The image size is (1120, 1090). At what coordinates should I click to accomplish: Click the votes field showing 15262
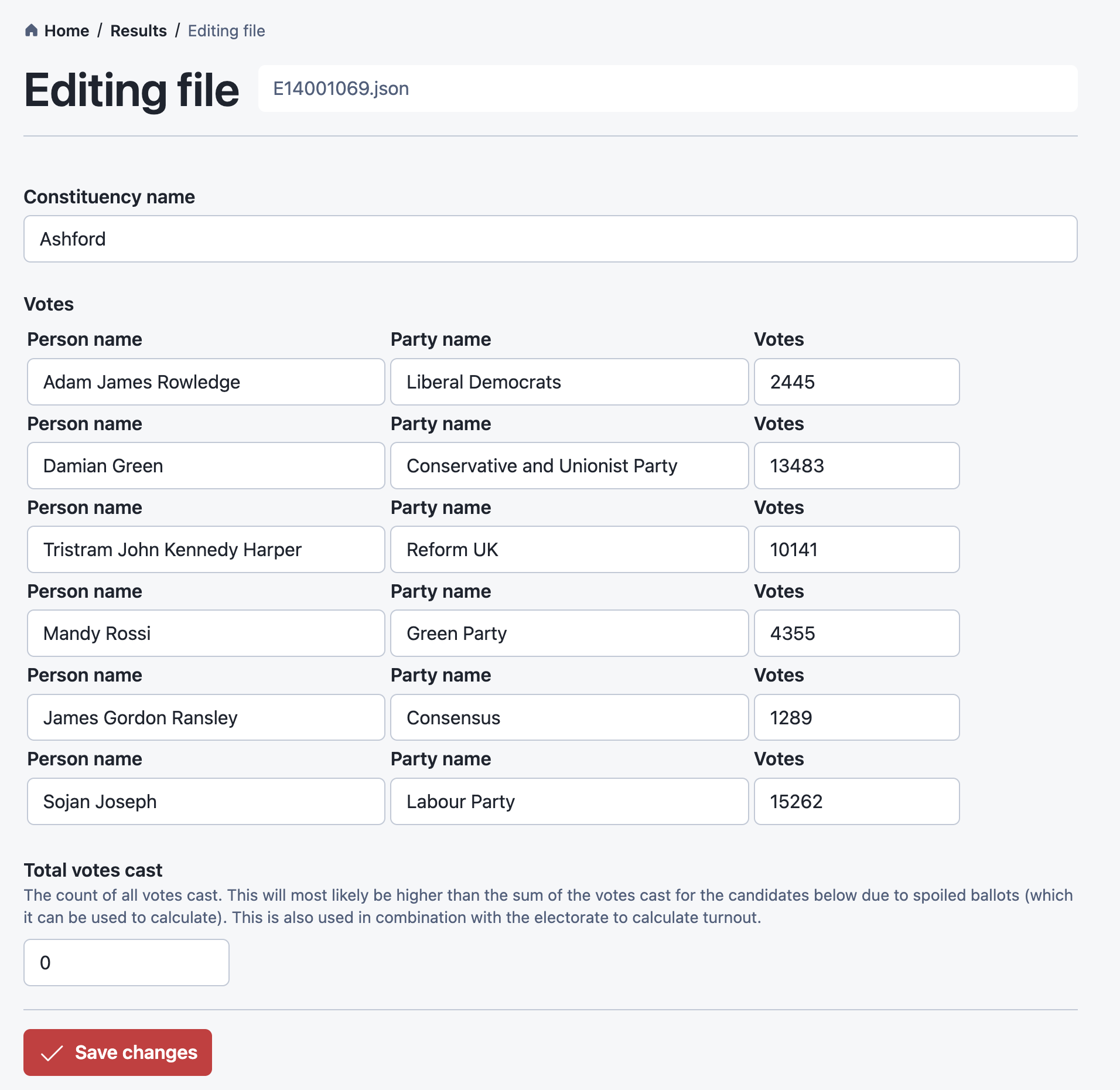click(x=857, y=802)
